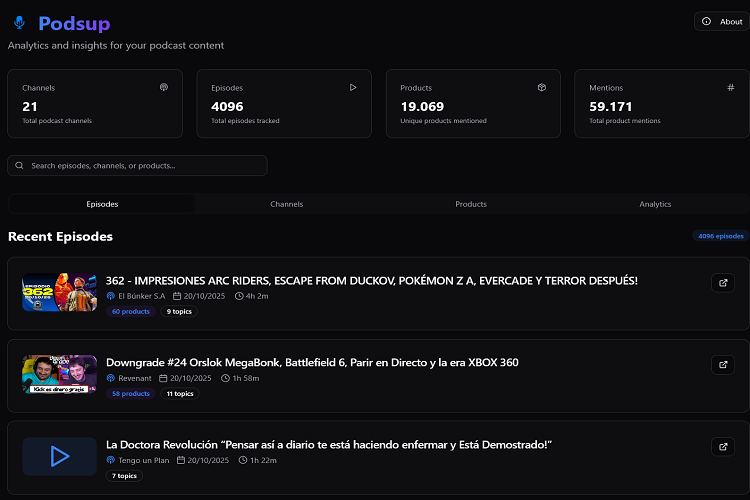Screen dimensions: 750x500
Task: Click the play icon in Episodes card
Action: coord(353,88)
